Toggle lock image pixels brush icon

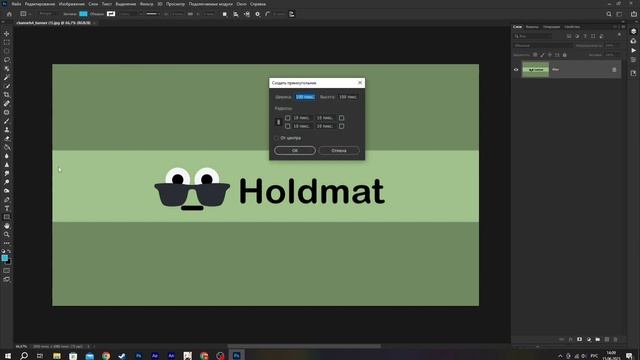(x=542, y=55)
